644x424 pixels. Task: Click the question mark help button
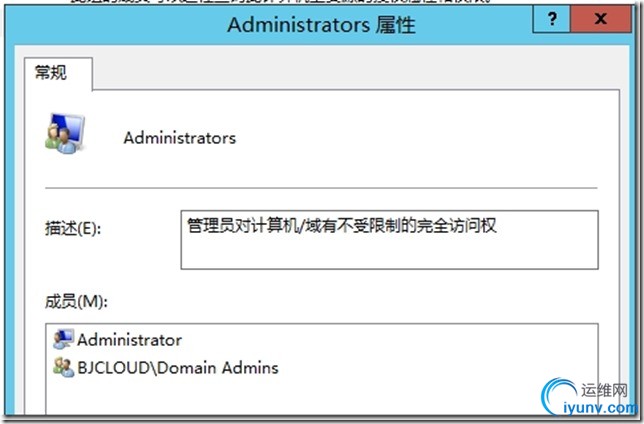coord(552,19)
